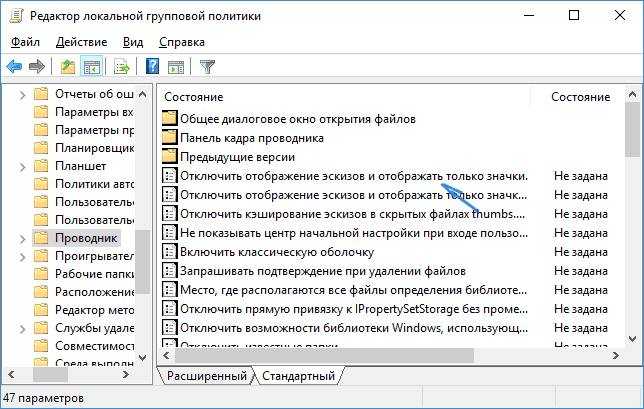This screenshot has width=644, height=409.
Task: Expand the Службы удале tree node
Action: point(23,329)
